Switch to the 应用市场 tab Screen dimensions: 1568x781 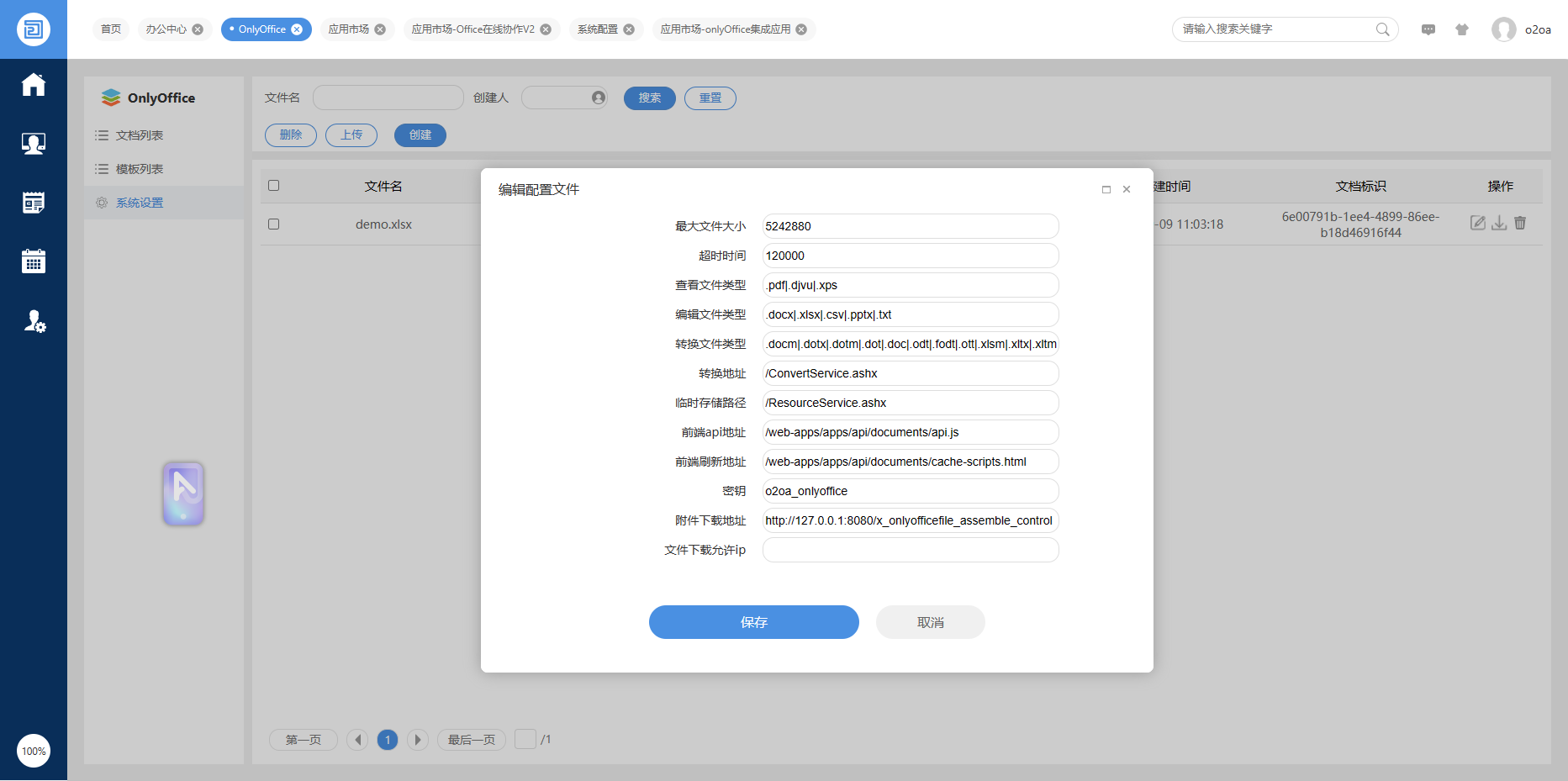[x=349, y=29]
